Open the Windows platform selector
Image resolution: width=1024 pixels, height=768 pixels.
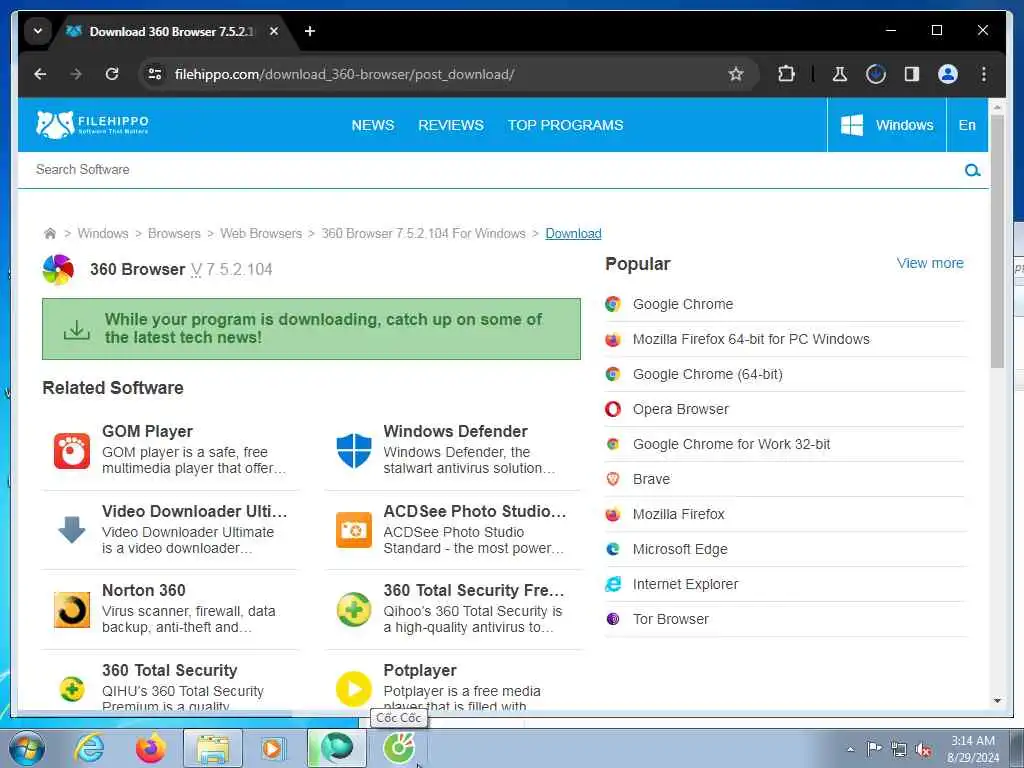click(x=887, y=125)
